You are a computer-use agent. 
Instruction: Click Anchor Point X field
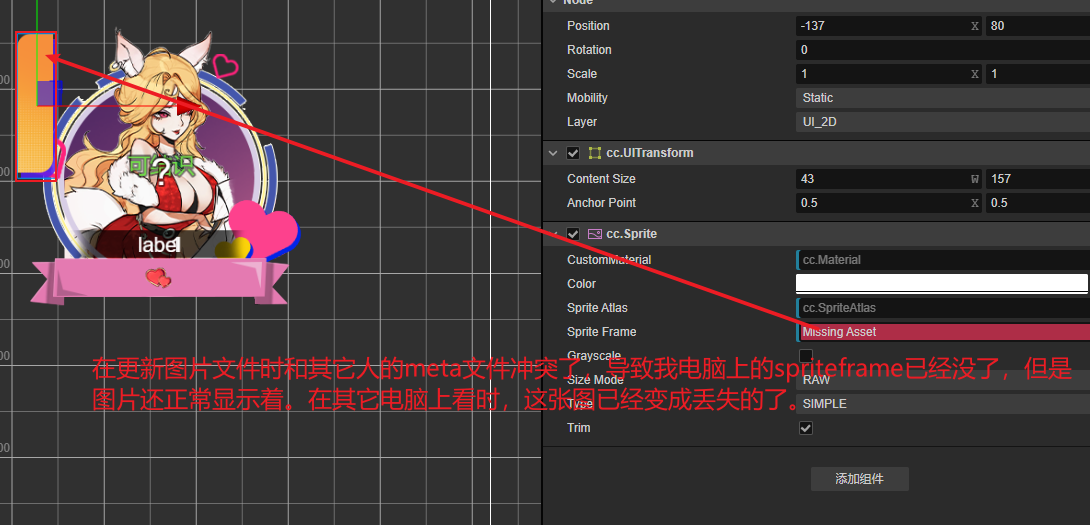888,203
